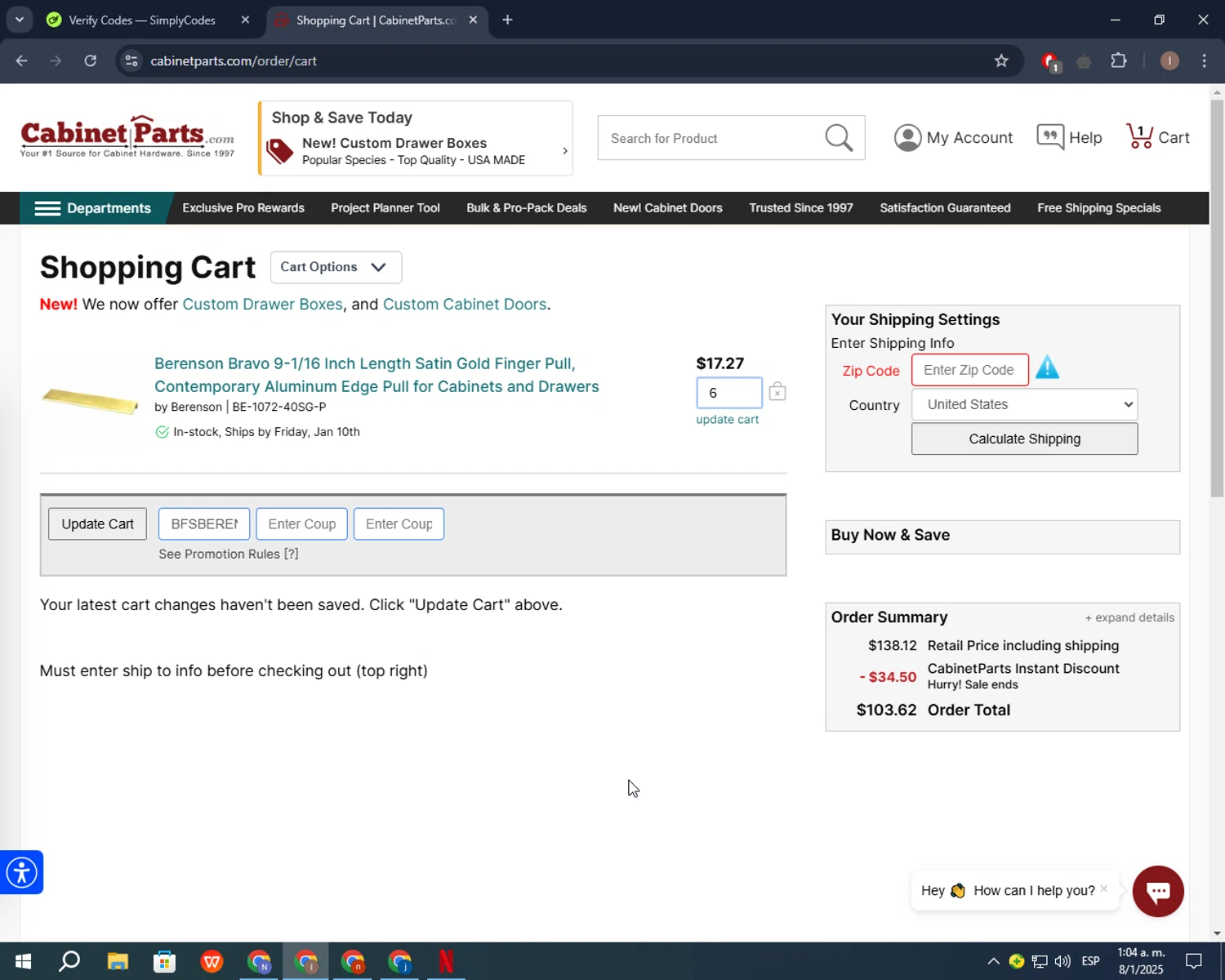The height and width of the screenshot is (980, 1225).
Task: Click the gold finger pull thumbnail
Action: pyautogui.click(x=90, y=400)
